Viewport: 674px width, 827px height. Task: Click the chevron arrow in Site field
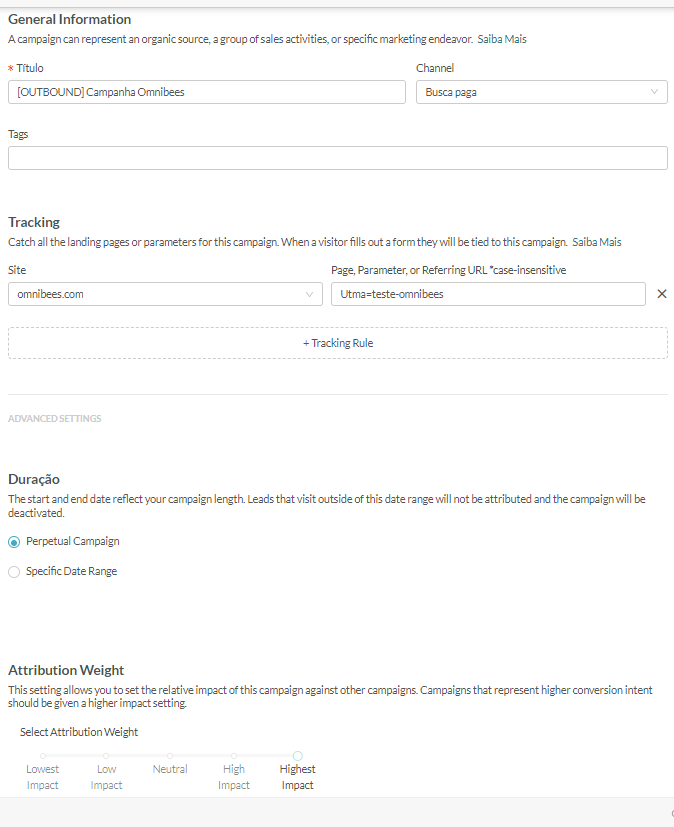(309, 294)
